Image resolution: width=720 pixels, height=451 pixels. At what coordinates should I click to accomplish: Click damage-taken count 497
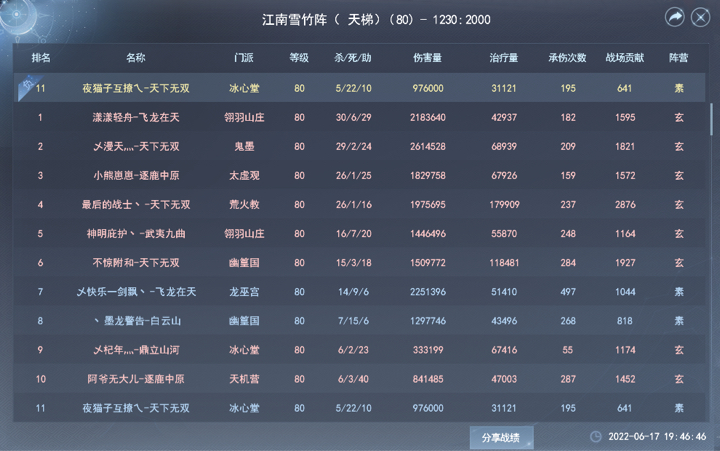click(568, 292)
